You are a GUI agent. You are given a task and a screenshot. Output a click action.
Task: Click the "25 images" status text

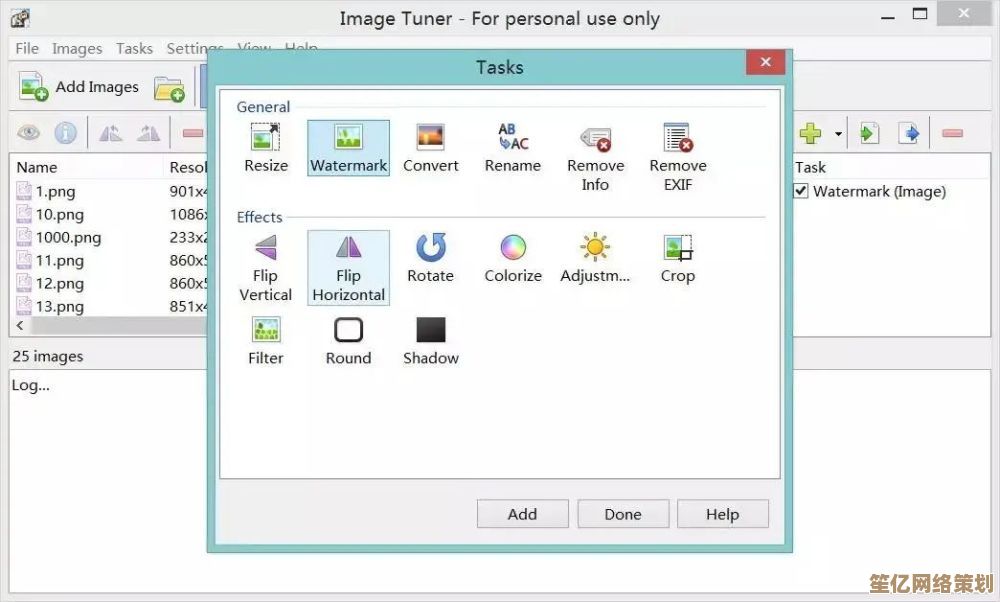pyautogui.click(x=48, y=356)
